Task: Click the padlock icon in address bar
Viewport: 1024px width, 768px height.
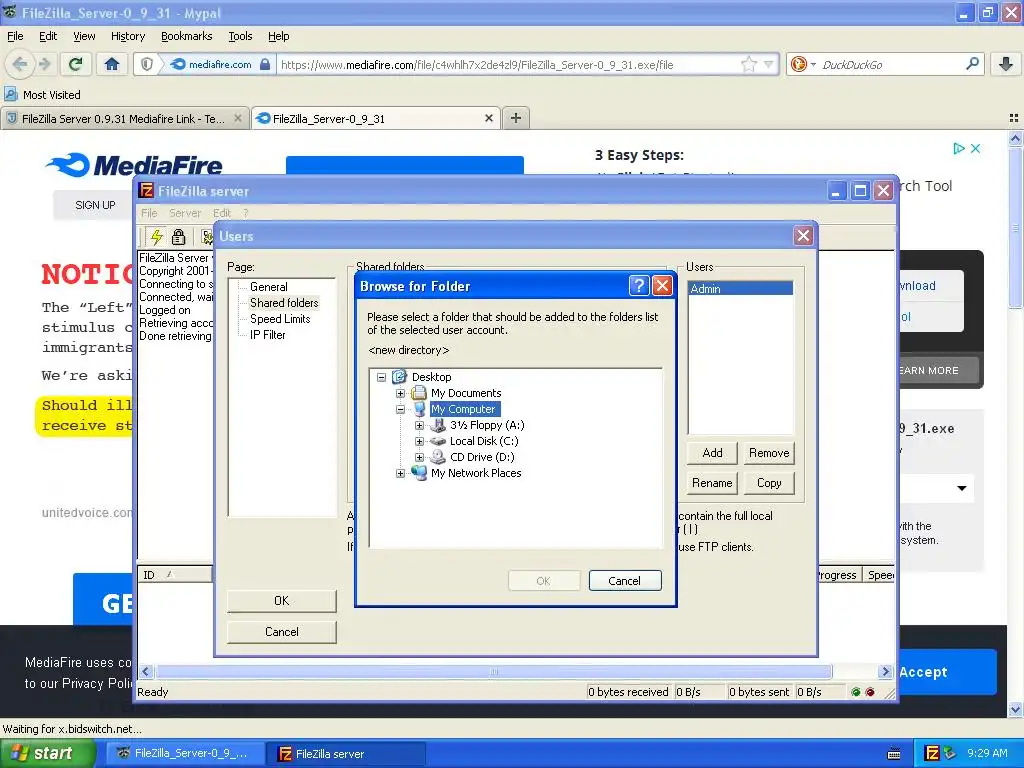Action: [264, 64]
